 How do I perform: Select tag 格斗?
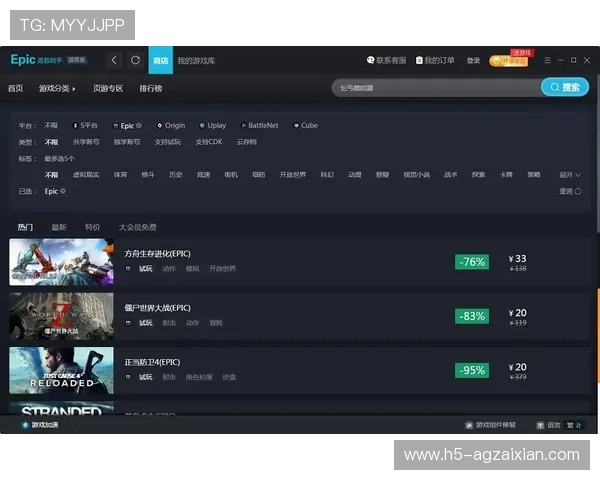tap(148, 175)
